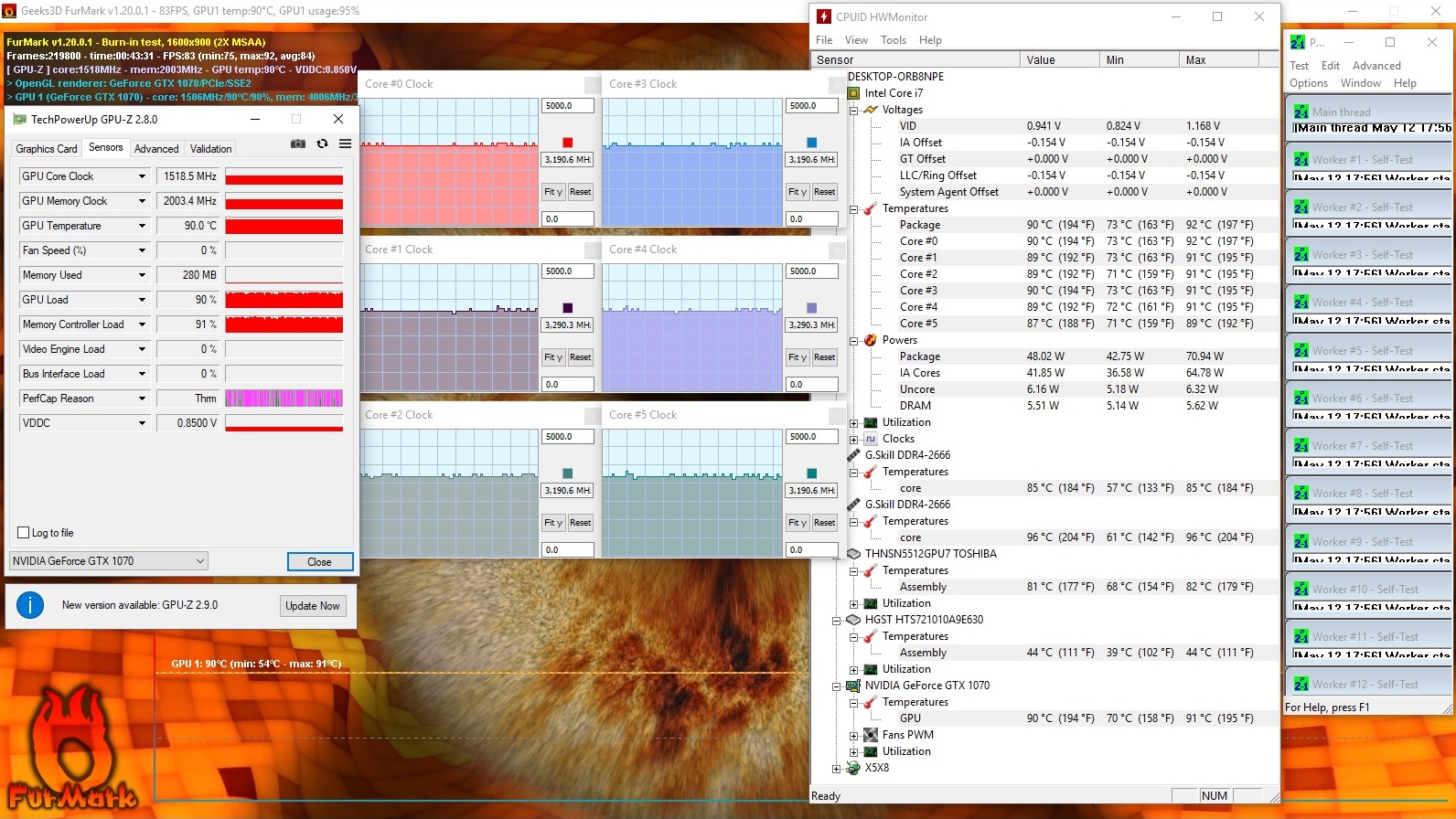Open Prime95 Advanced menu
Viewport: 1456px width, 819px height.
[x=1376, y=66]
